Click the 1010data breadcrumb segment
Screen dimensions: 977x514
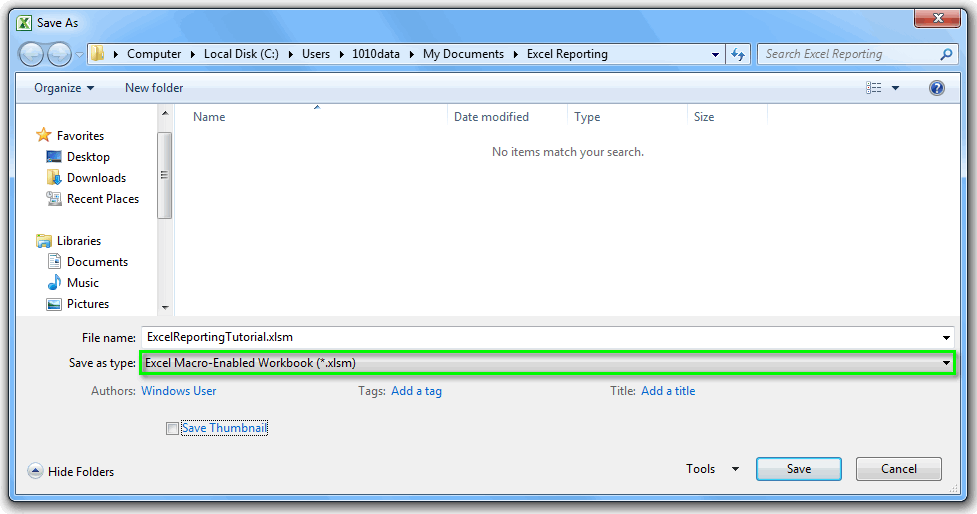coord(376,54)
